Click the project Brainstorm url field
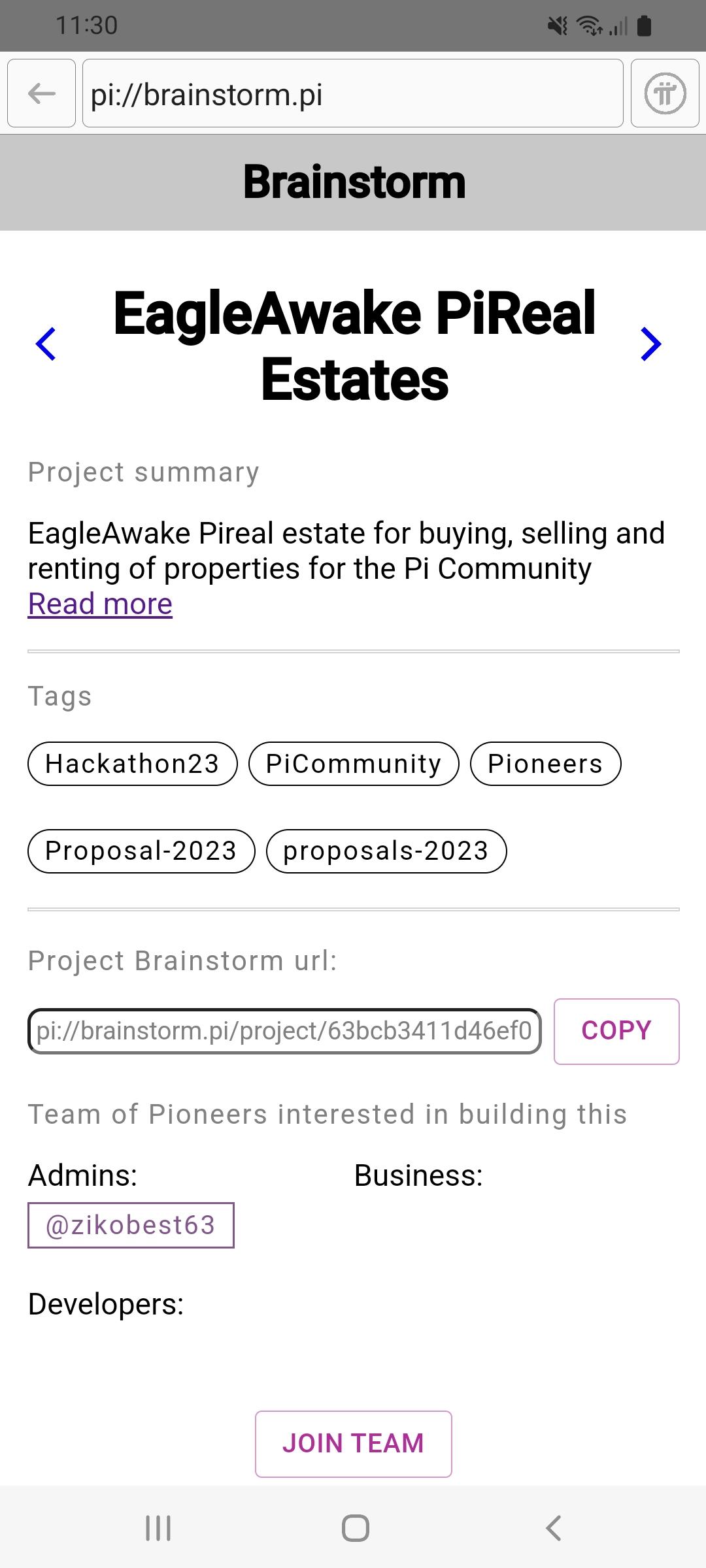 (284, 1031)
